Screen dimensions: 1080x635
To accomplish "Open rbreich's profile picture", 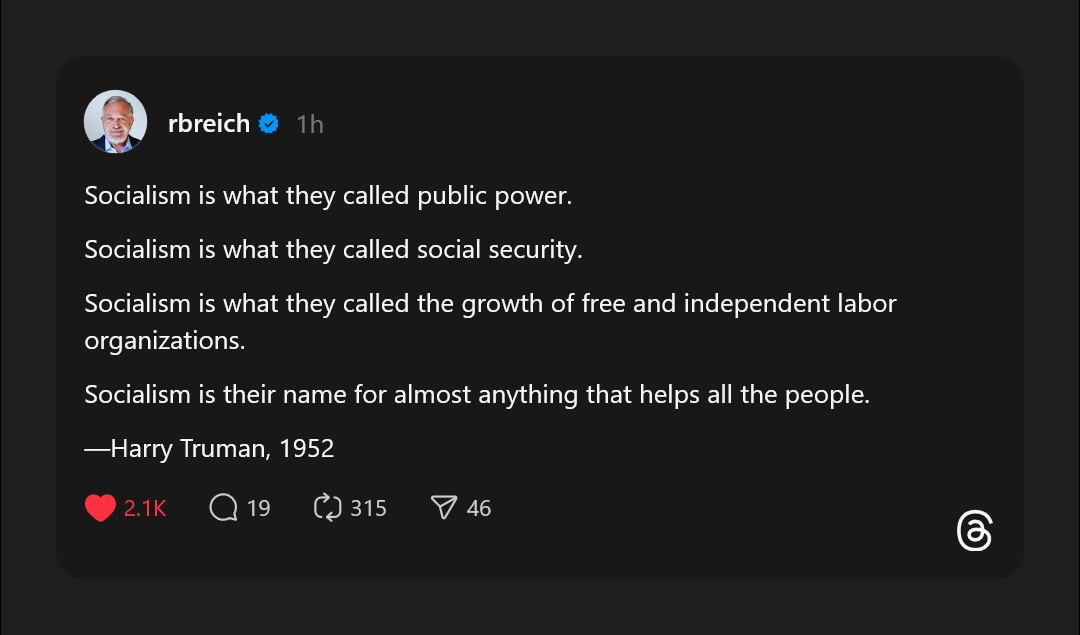I will (115, 122).
